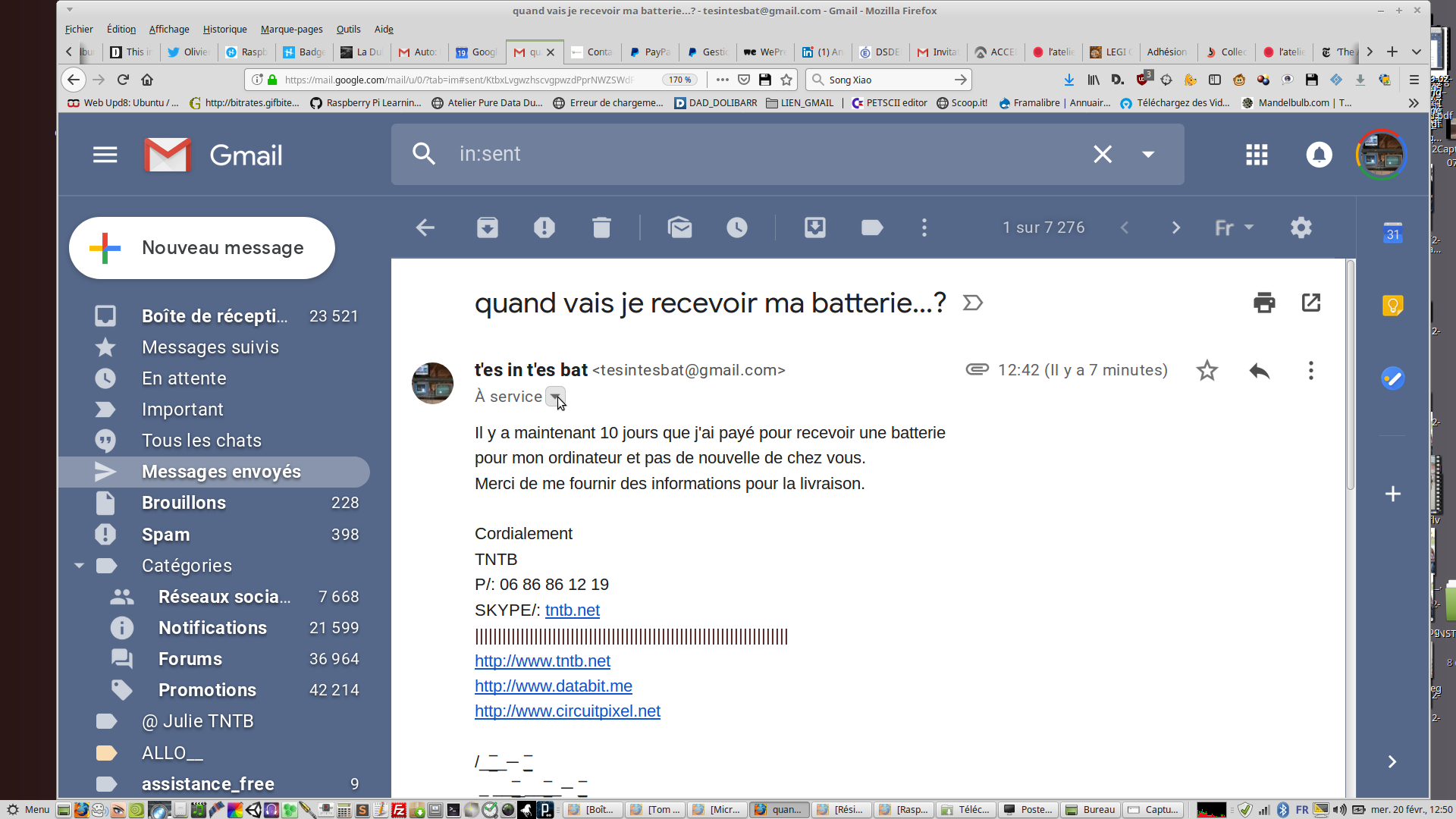Switch to the PayPal browser tab
The height and width of the screenshot is (819, 1456).
coord(650,52)
